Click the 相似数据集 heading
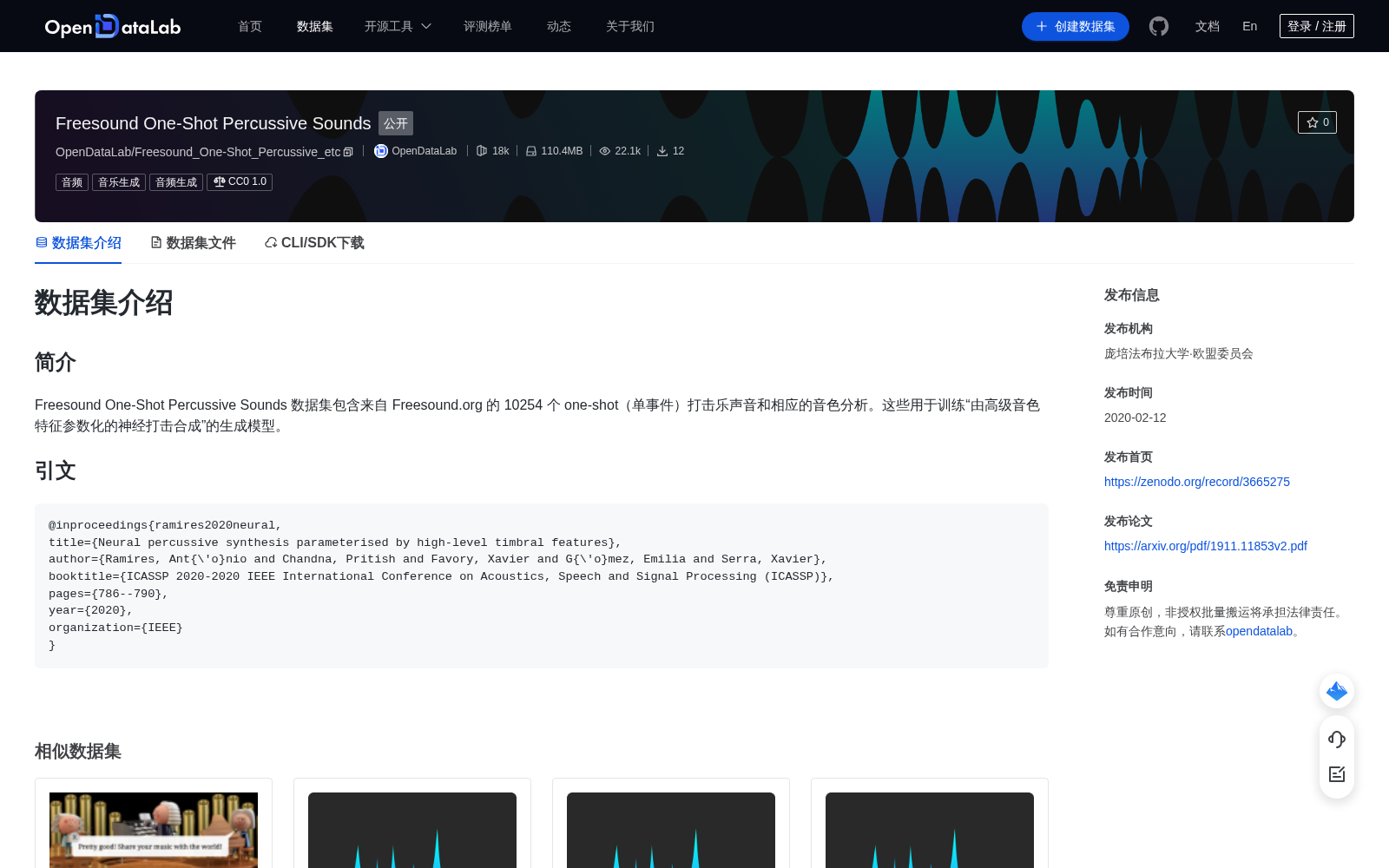The width and height of the screenshot is (1389, 868). 78,752
